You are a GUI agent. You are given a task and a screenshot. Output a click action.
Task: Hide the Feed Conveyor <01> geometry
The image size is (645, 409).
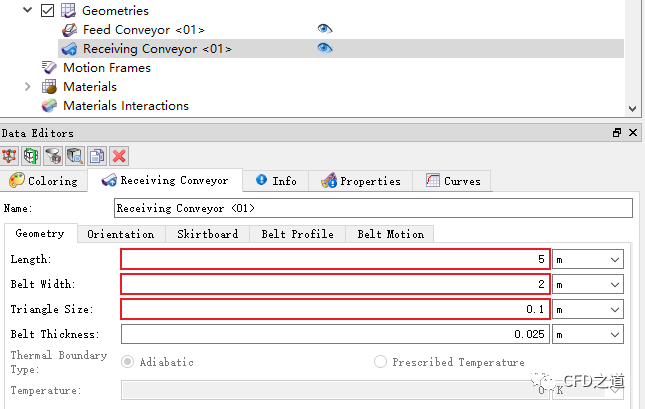click(x=324, y=29)
